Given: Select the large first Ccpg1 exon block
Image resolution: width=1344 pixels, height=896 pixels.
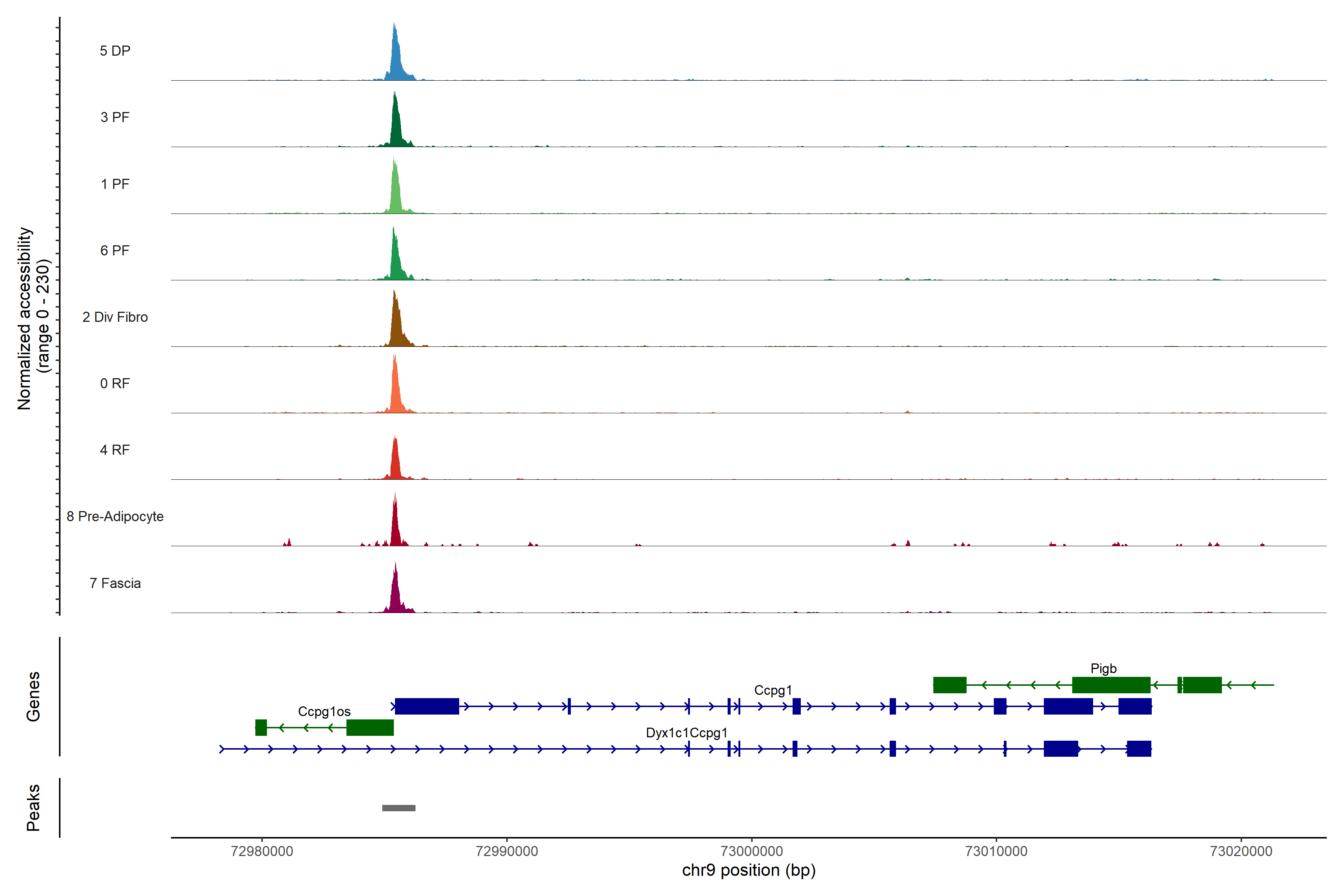Looking at the screenshot, I should coord(427,706).
